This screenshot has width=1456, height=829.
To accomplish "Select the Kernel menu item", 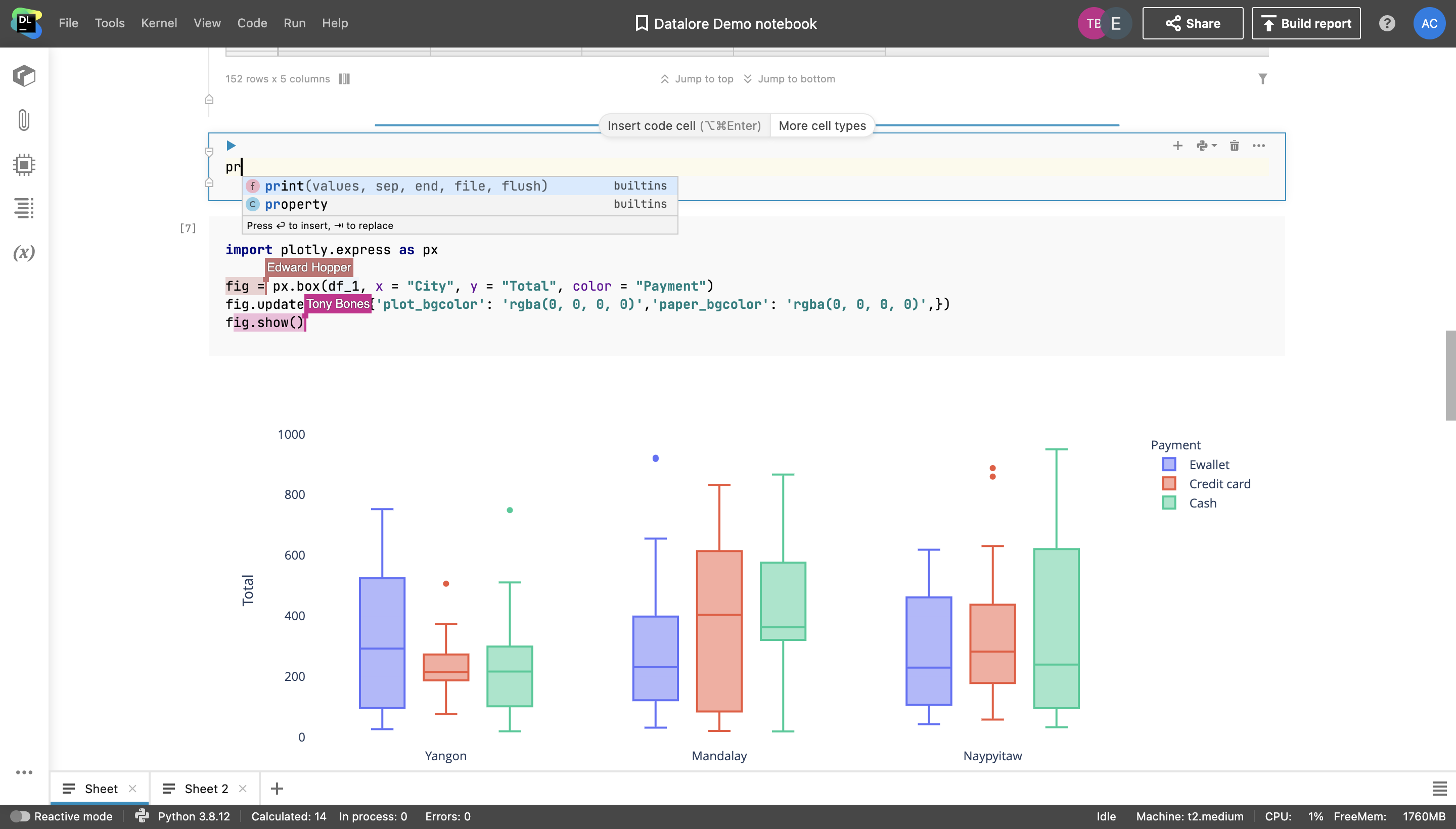I will tap(159, 23).
